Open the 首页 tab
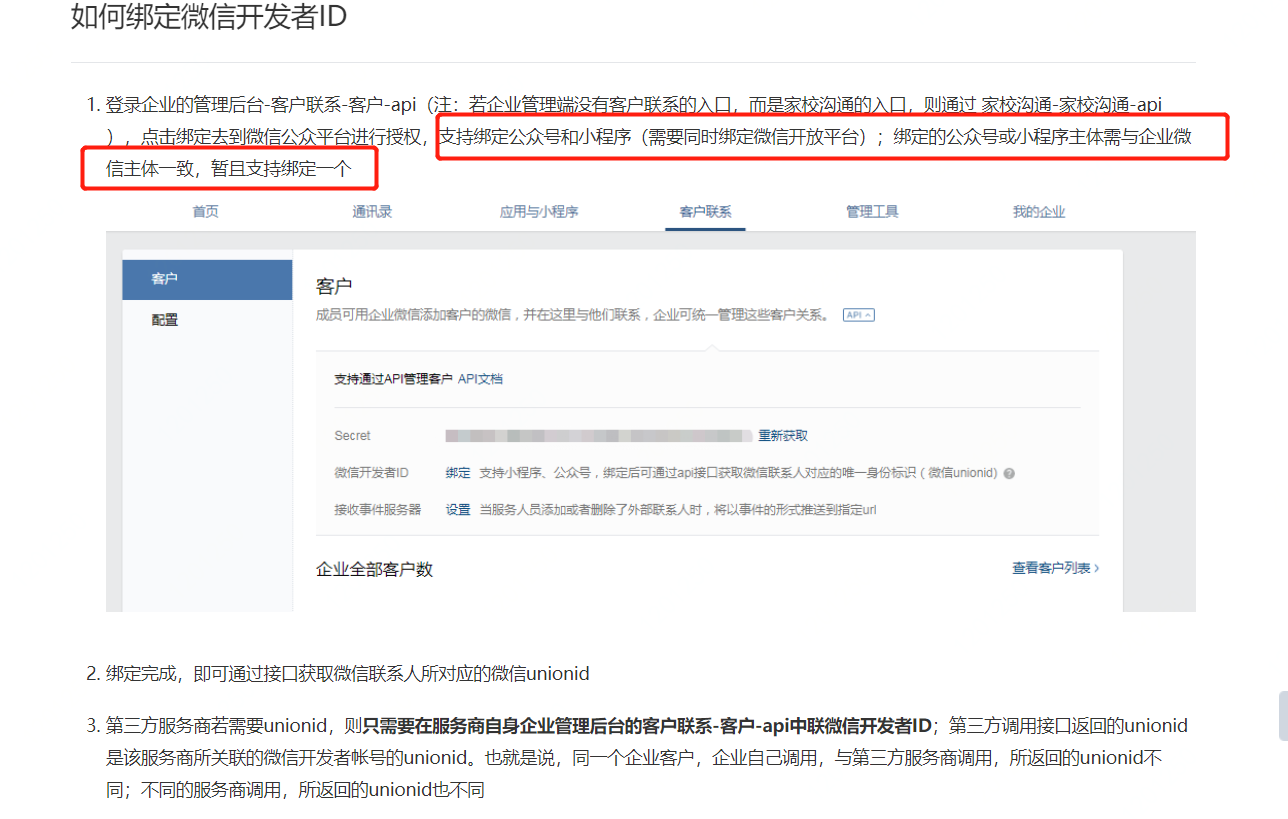The image size is (1288, 819). coord(206,212)
